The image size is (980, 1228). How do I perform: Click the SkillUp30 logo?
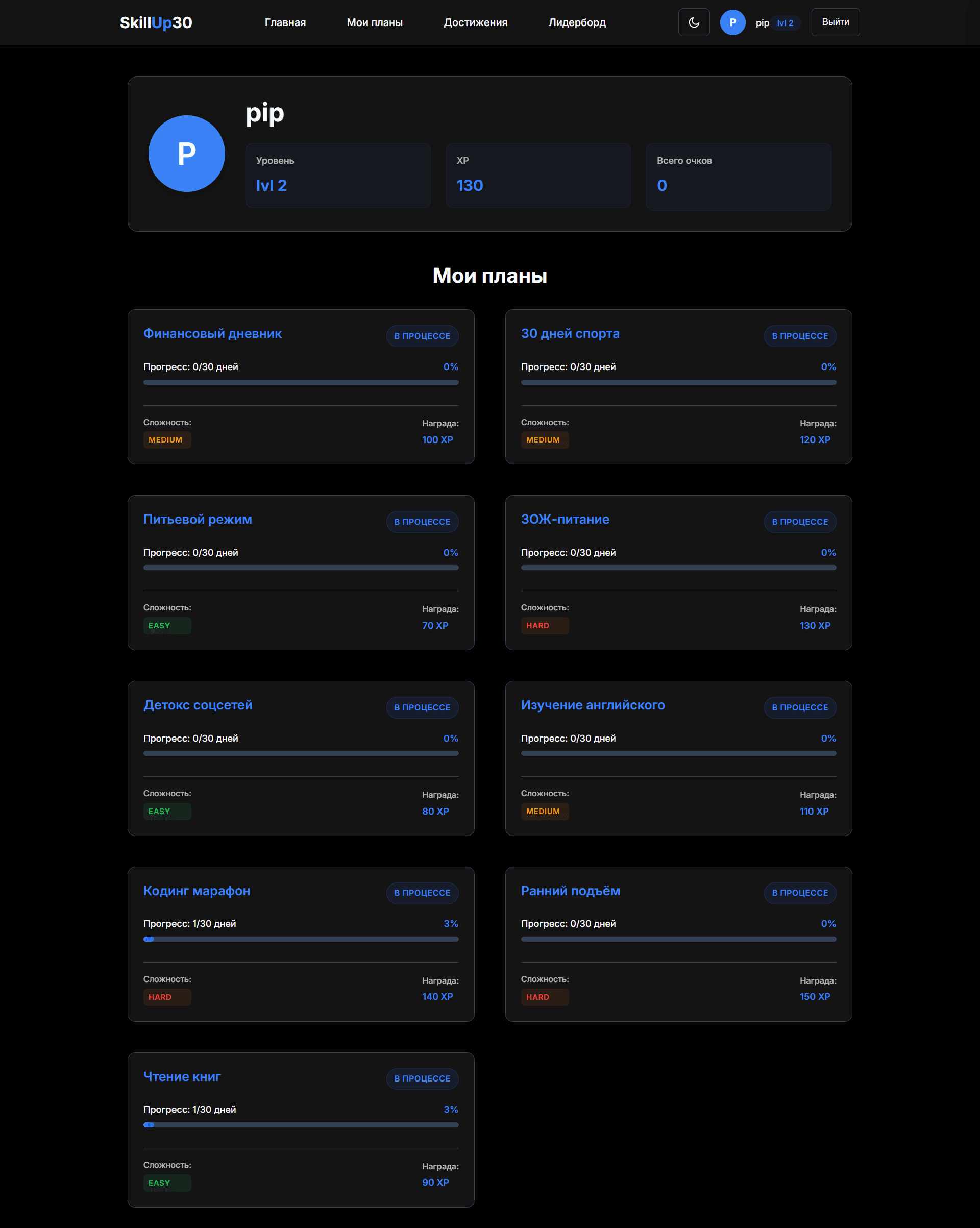[156, 23]
